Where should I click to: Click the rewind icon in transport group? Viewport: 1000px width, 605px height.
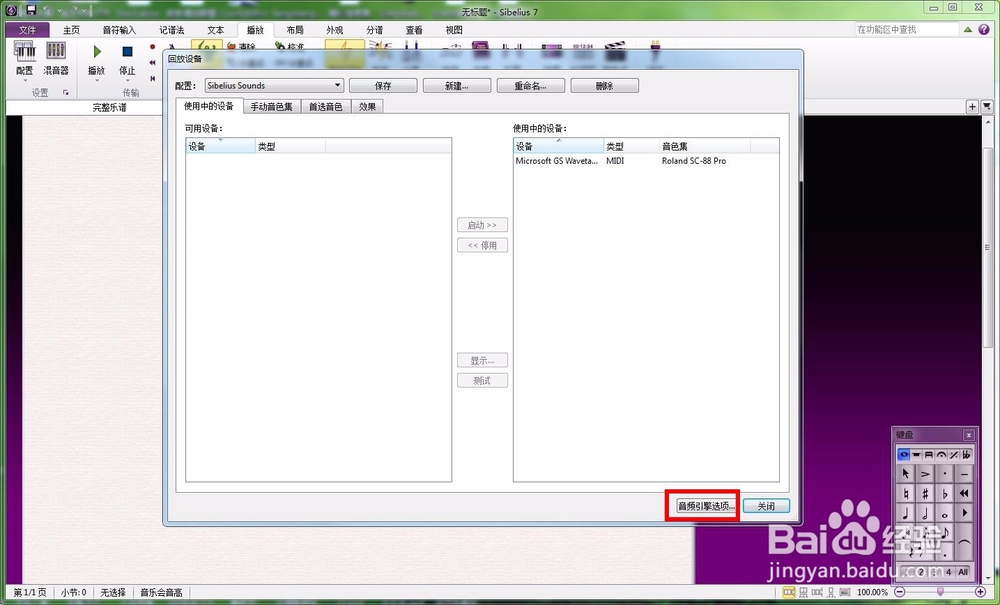[152, 62]
